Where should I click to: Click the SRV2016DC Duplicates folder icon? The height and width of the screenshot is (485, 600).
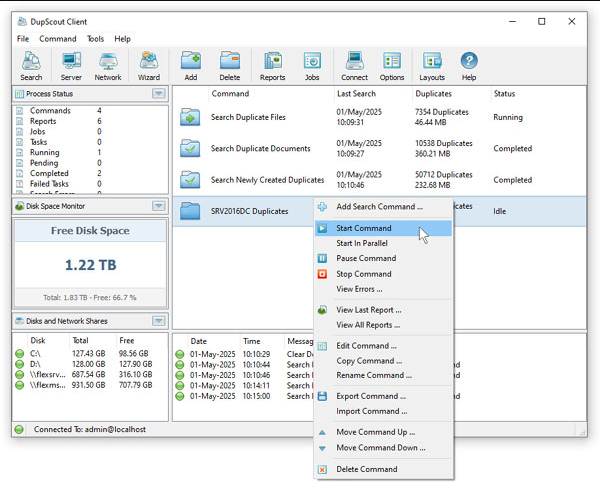190,211
